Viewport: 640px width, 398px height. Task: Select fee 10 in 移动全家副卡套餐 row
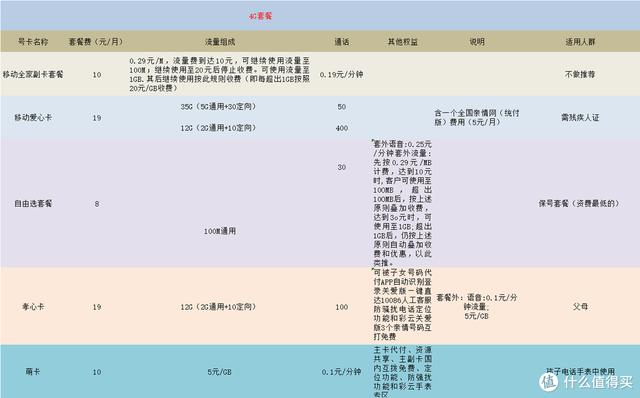click(x=97, y=75)
